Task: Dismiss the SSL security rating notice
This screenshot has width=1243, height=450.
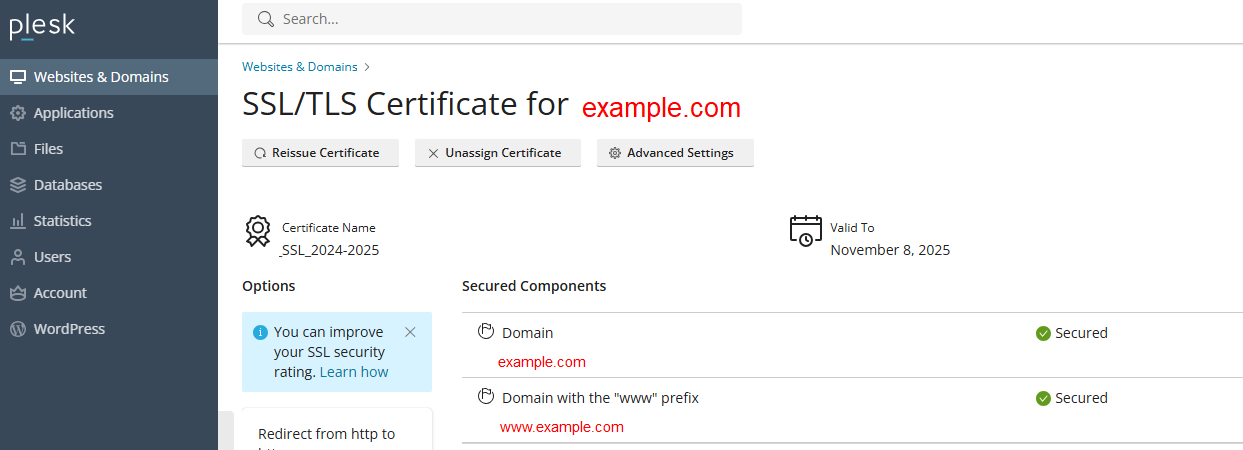Action: (410, 332)
